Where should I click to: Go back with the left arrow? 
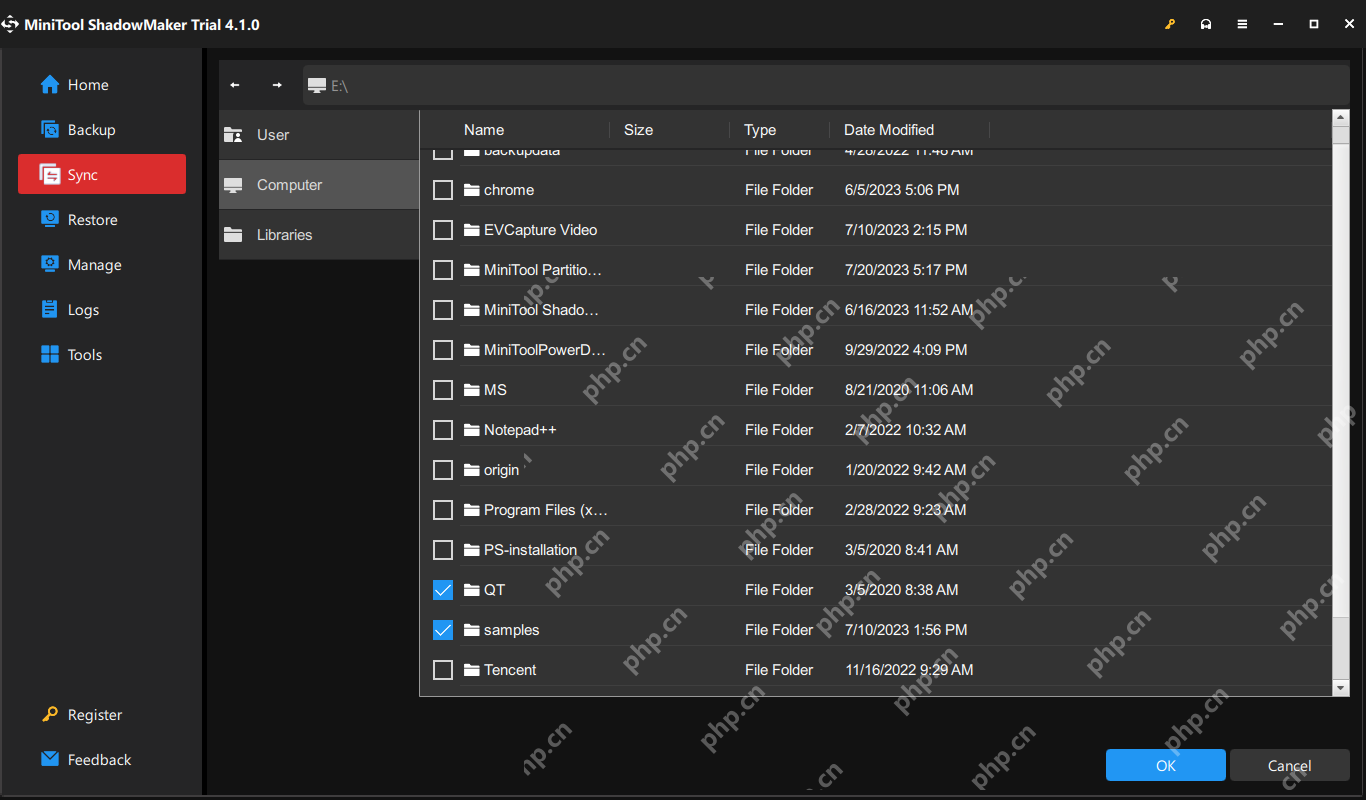click(235, 85)
